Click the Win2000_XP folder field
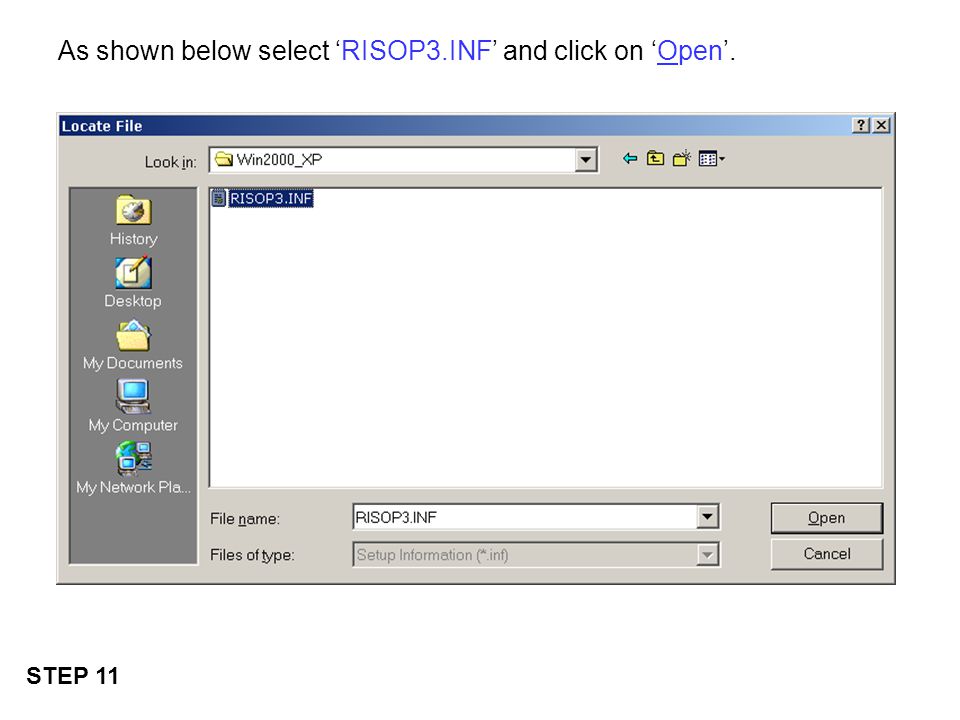This screenshot has height=720, width=960. [403, 160]
